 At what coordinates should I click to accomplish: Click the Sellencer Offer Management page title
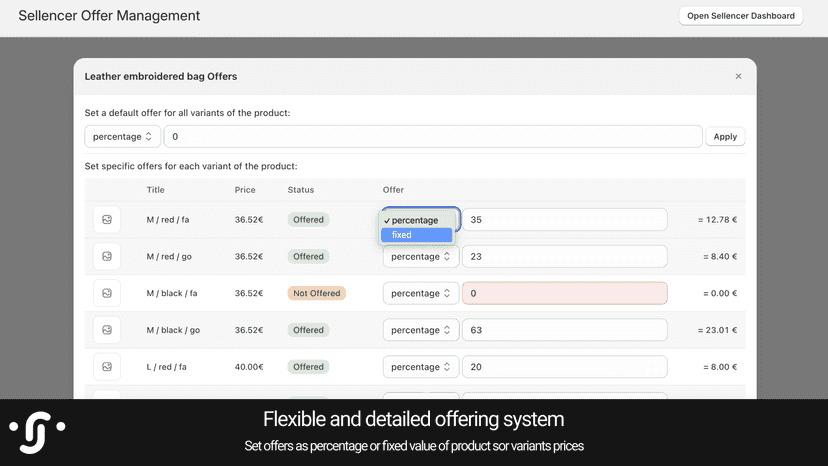pos(109,16)
